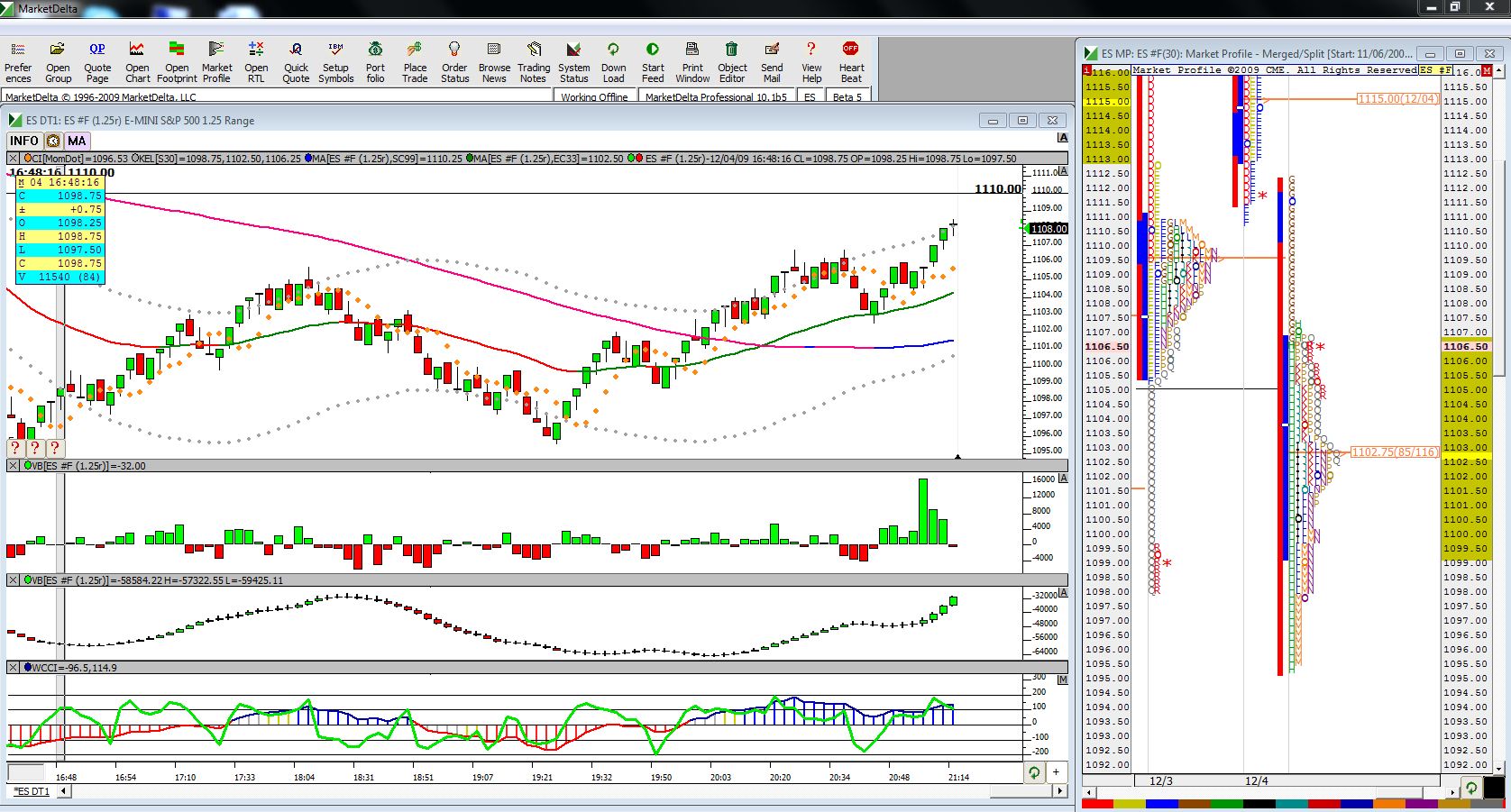Launch the Market Profile tool
This screenshot has width=1511, height=812.
coord(216,61)
